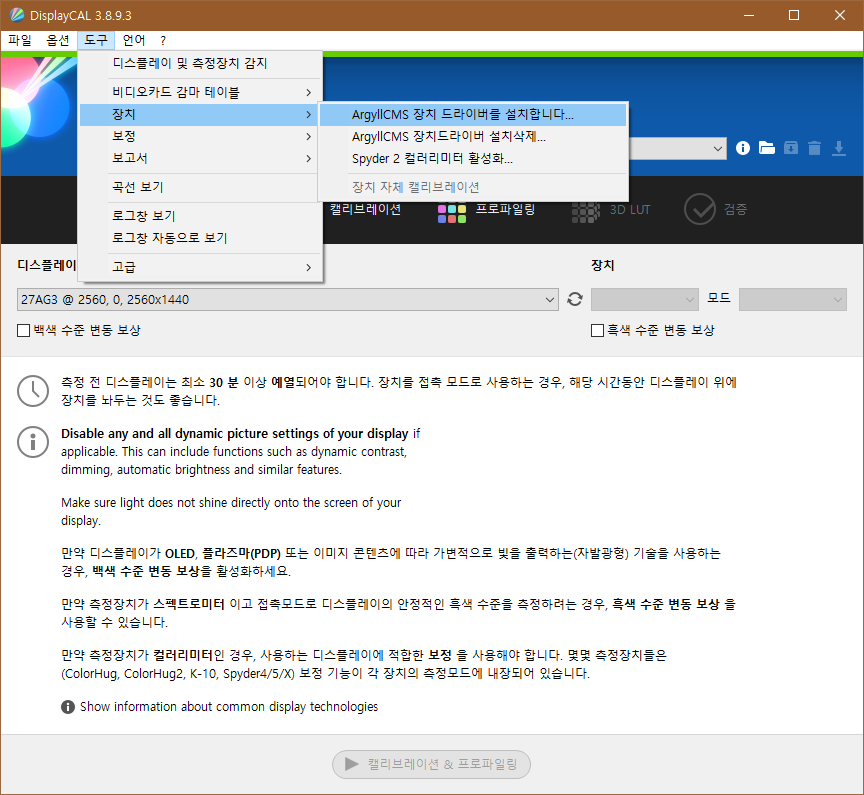Expand 비디오카드 감마 테이블 submenu

pyautogui.click(x=198, y=92)
